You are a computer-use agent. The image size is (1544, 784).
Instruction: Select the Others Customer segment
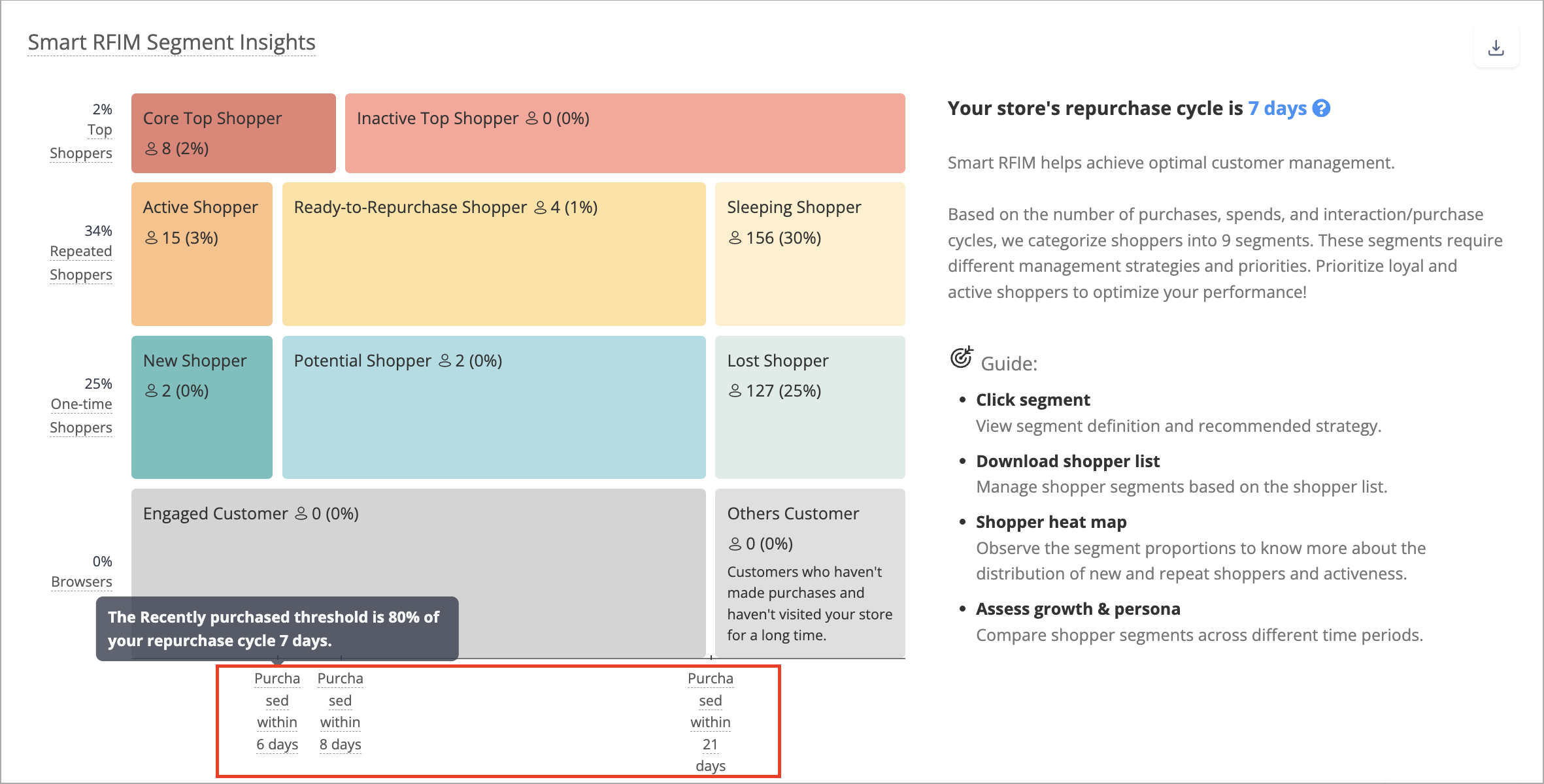point(810,574)
